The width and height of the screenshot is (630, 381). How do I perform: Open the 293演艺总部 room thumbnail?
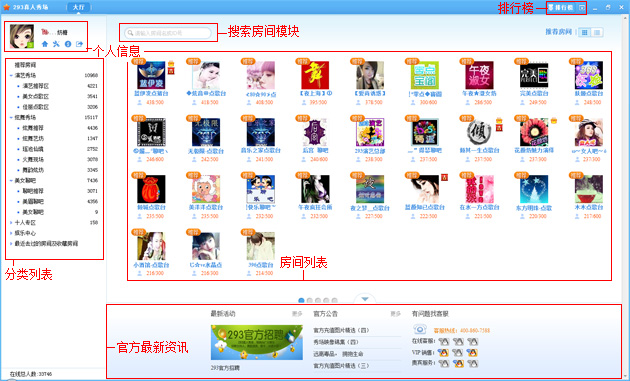pyautogui.click(x=370, y=132)
